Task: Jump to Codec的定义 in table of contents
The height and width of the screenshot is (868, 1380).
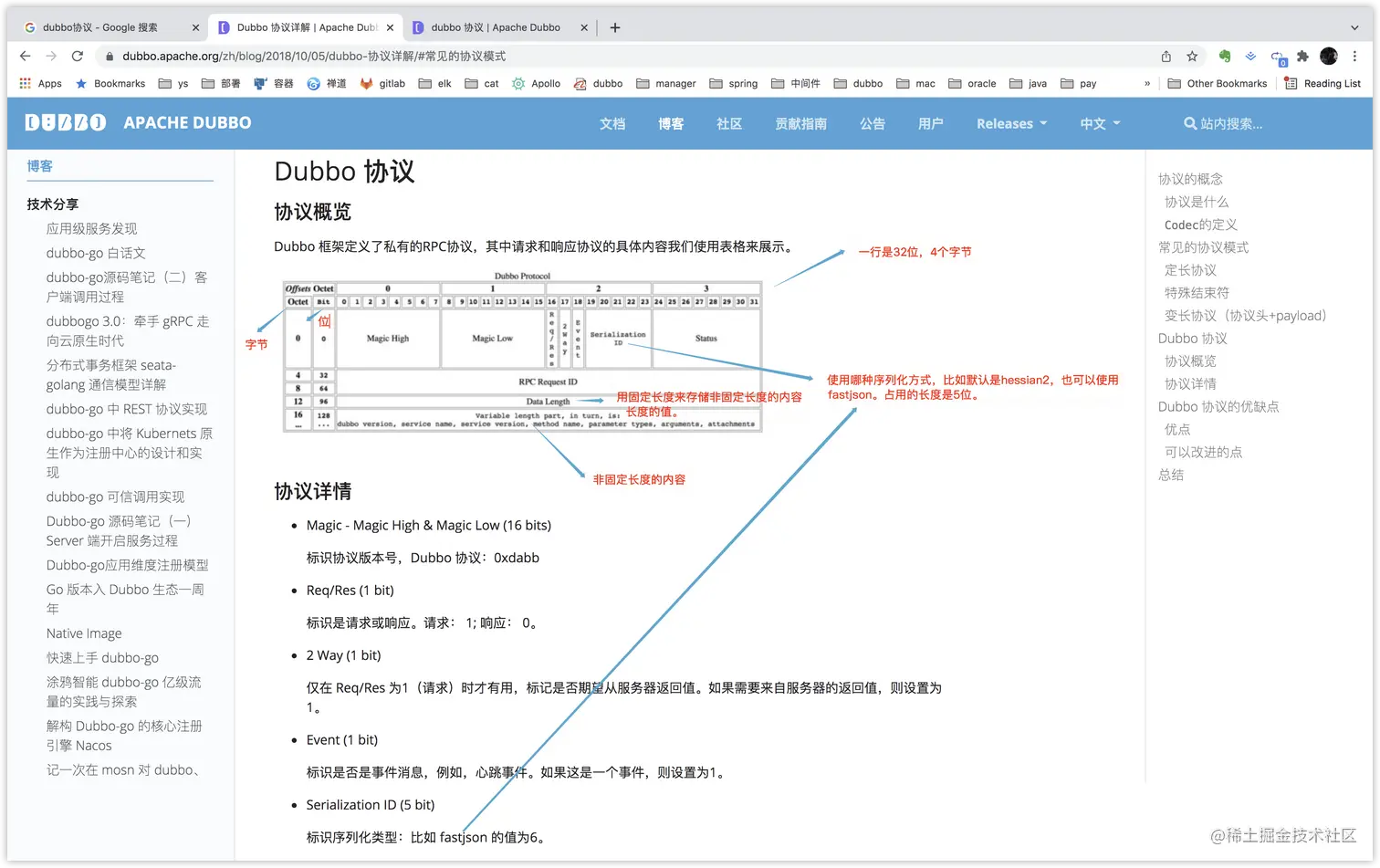Action: [x=1200, y=225]
